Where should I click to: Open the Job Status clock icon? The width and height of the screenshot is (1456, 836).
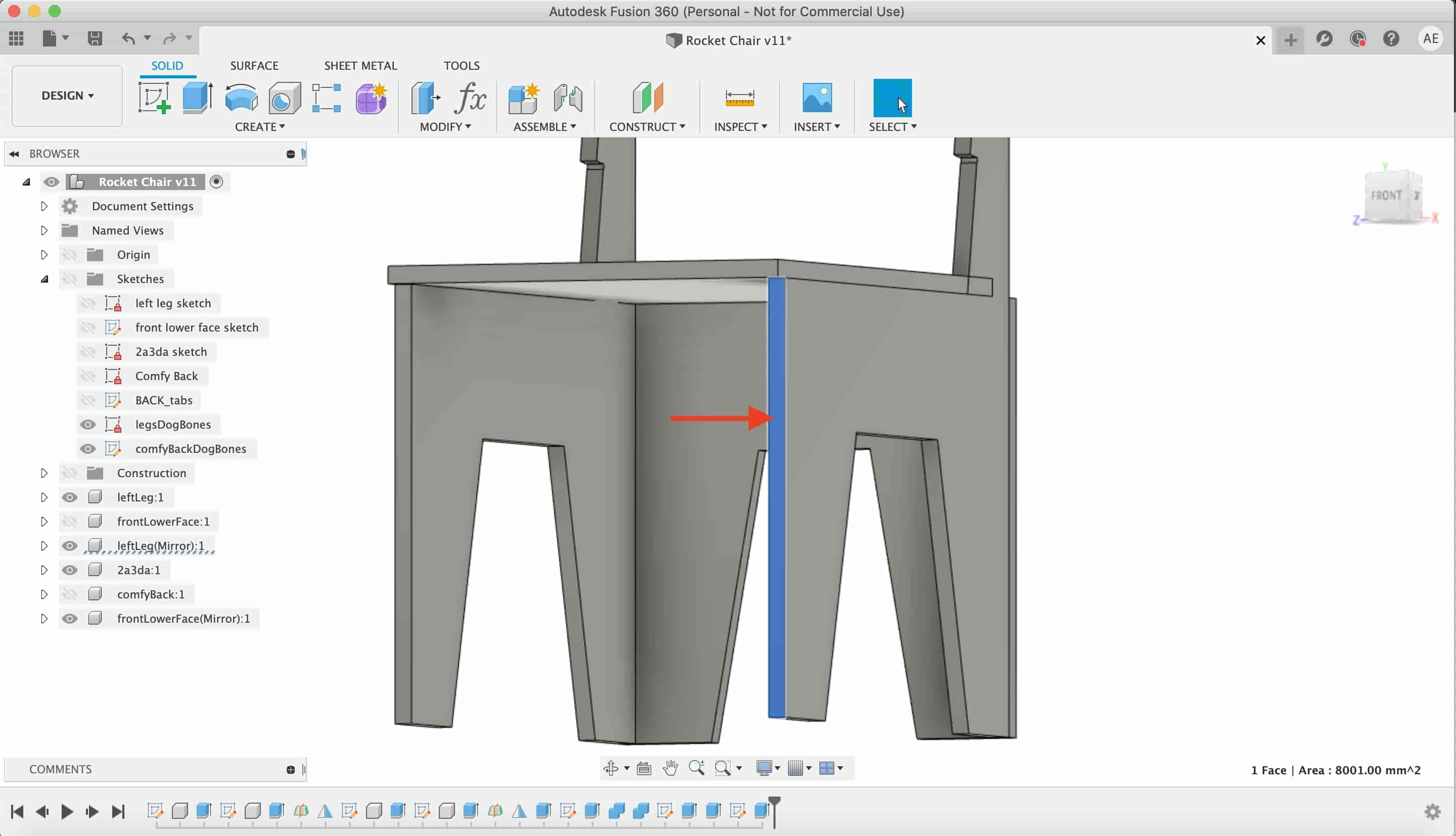[1358, 39]
